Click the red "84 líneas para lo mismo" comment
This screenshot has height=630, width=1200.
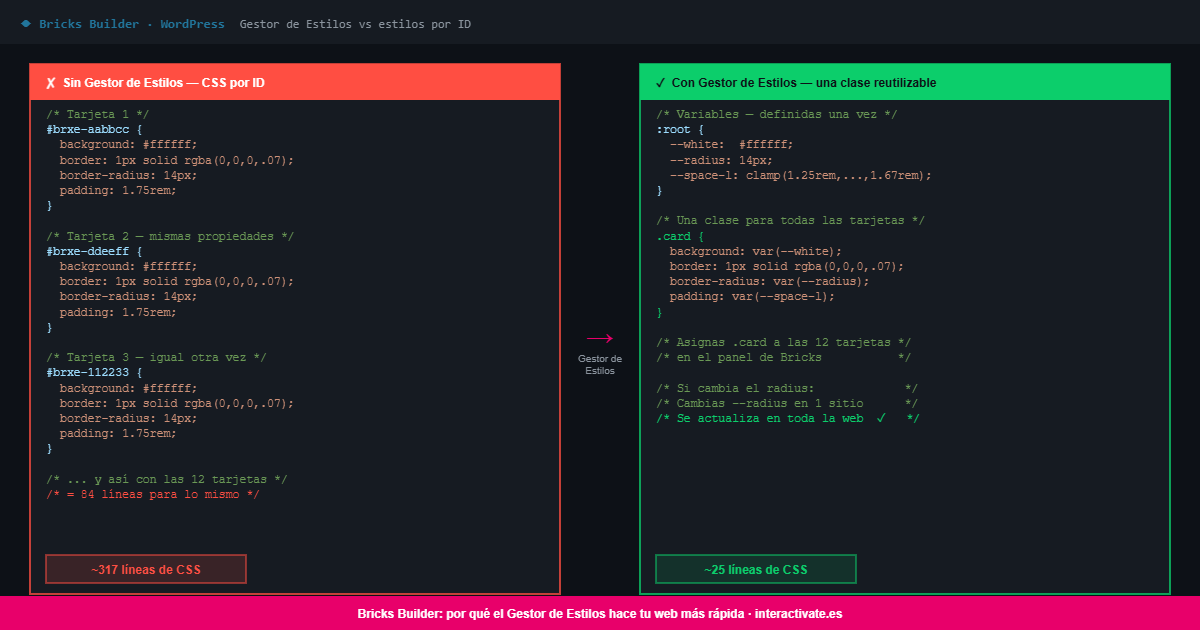153,494
